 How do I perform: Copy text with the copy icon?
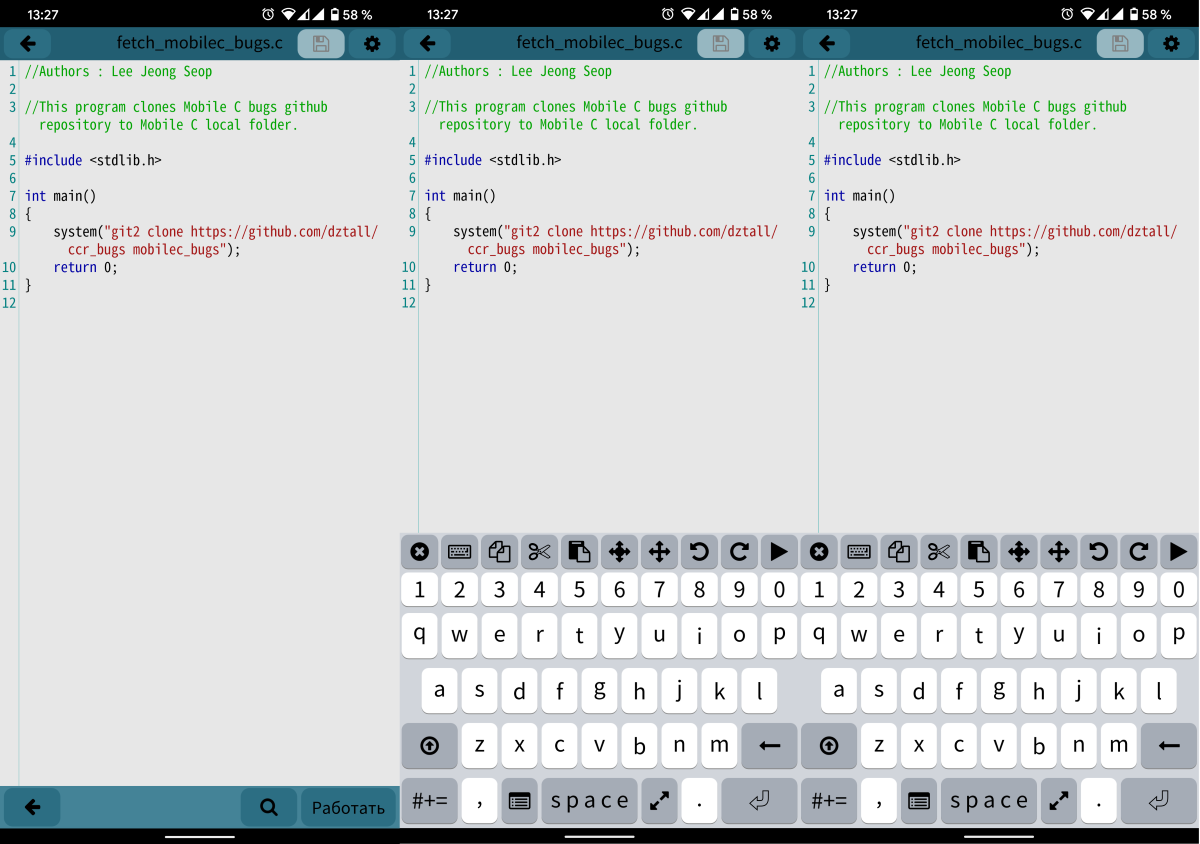(x=499, y=551)
